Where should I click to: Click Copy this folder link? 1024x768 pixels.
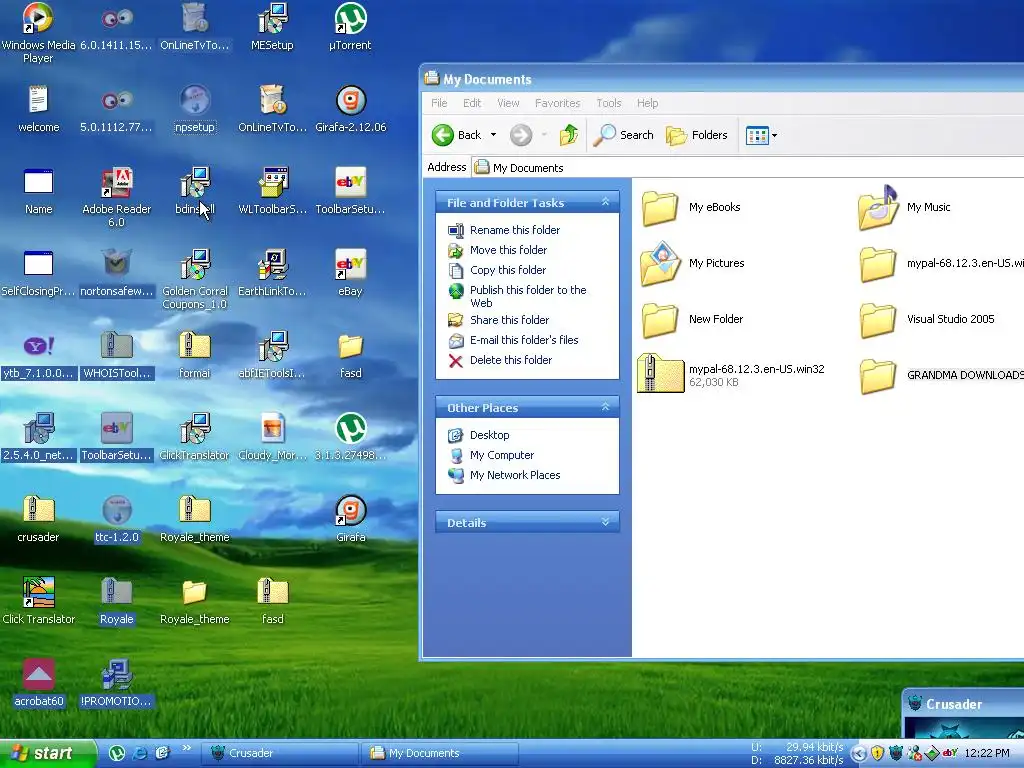[507, 270]
